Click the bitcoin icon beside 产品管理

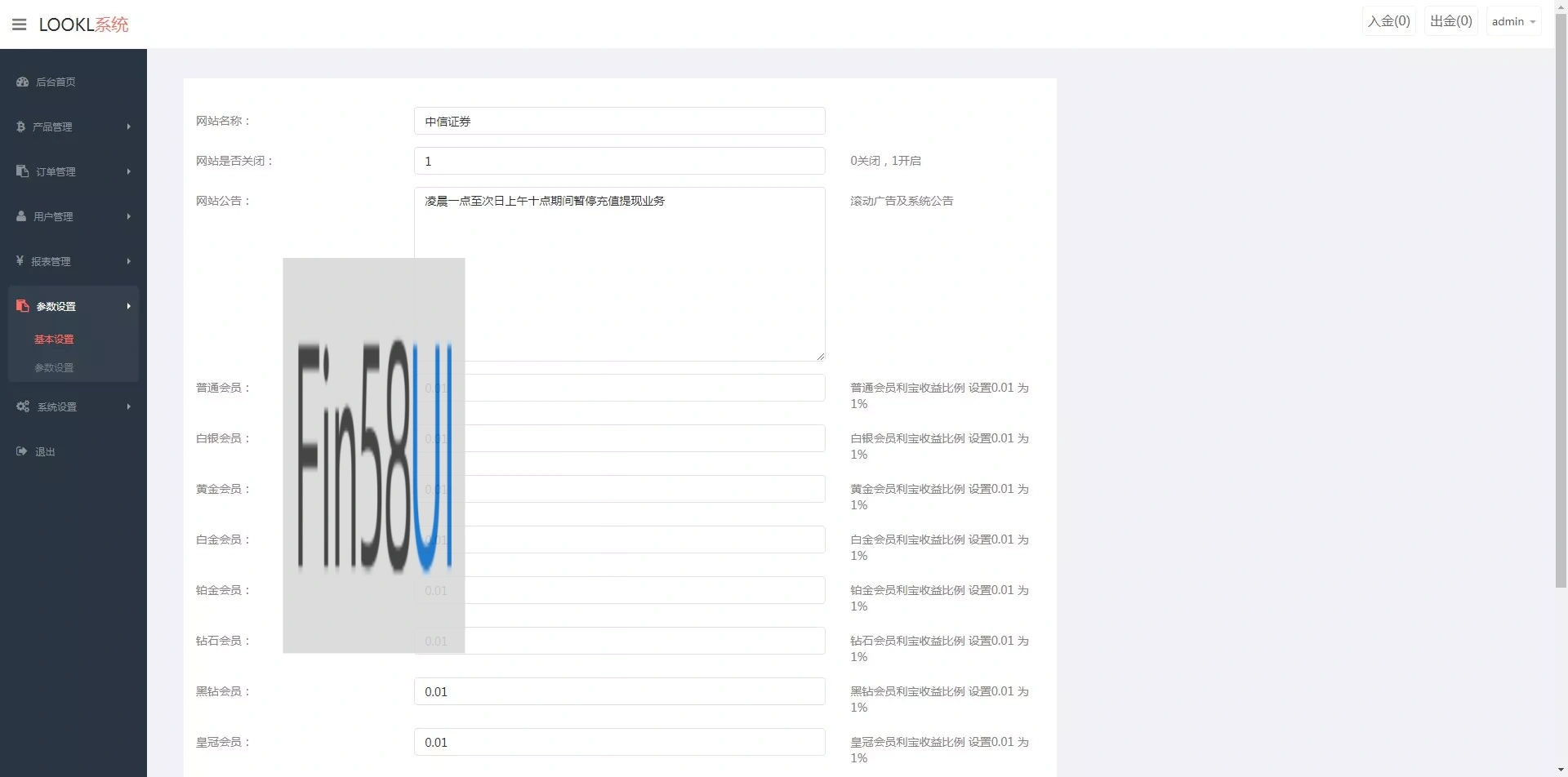point(21,127)
